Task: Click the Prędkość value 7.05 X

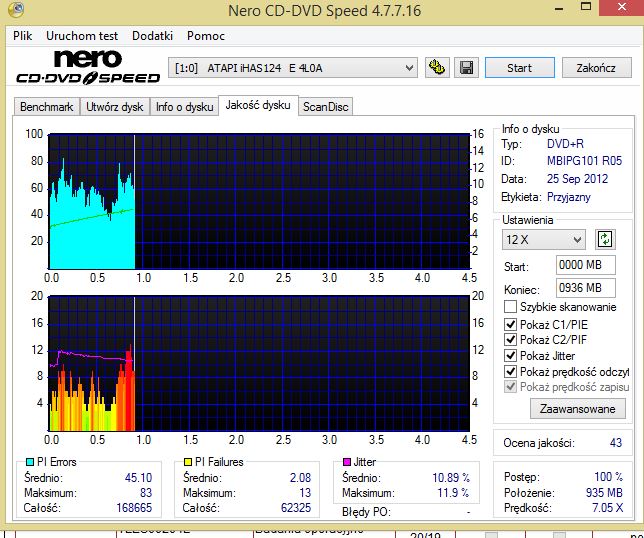Action: click(x=607, y=508)
